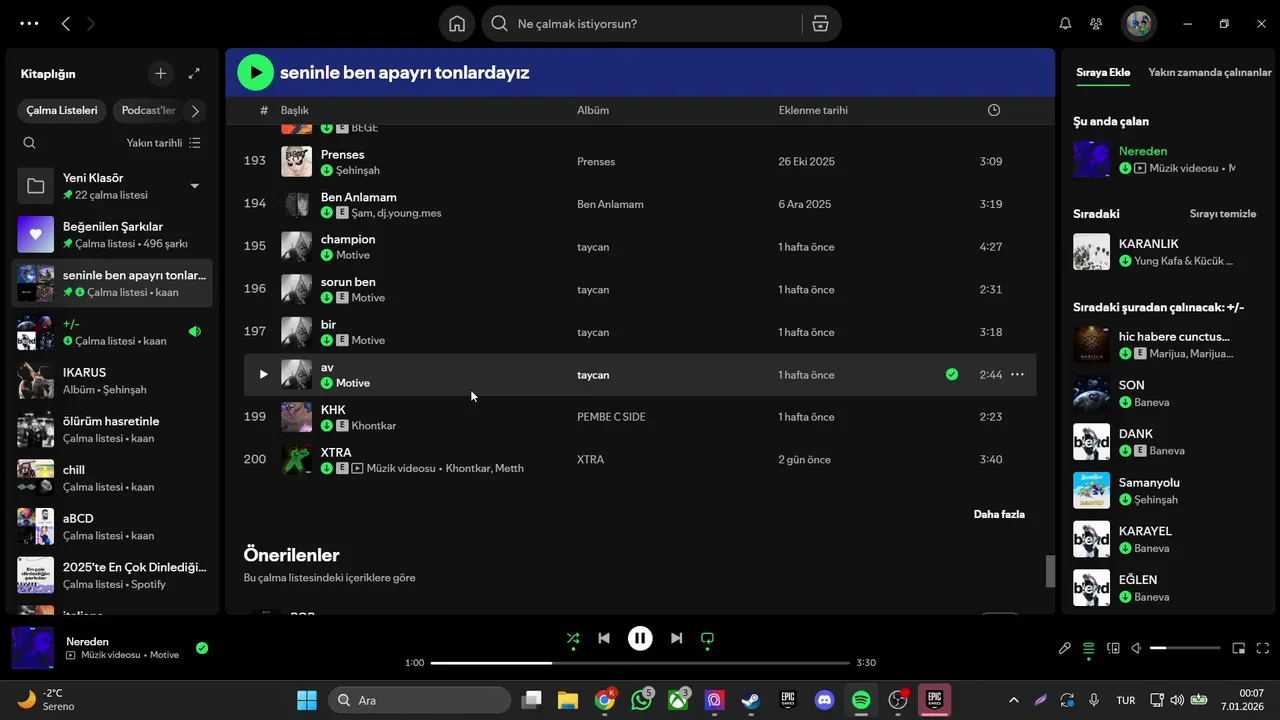Open the taycan album link for champion
1280x720 pixels.
[593, 247]
